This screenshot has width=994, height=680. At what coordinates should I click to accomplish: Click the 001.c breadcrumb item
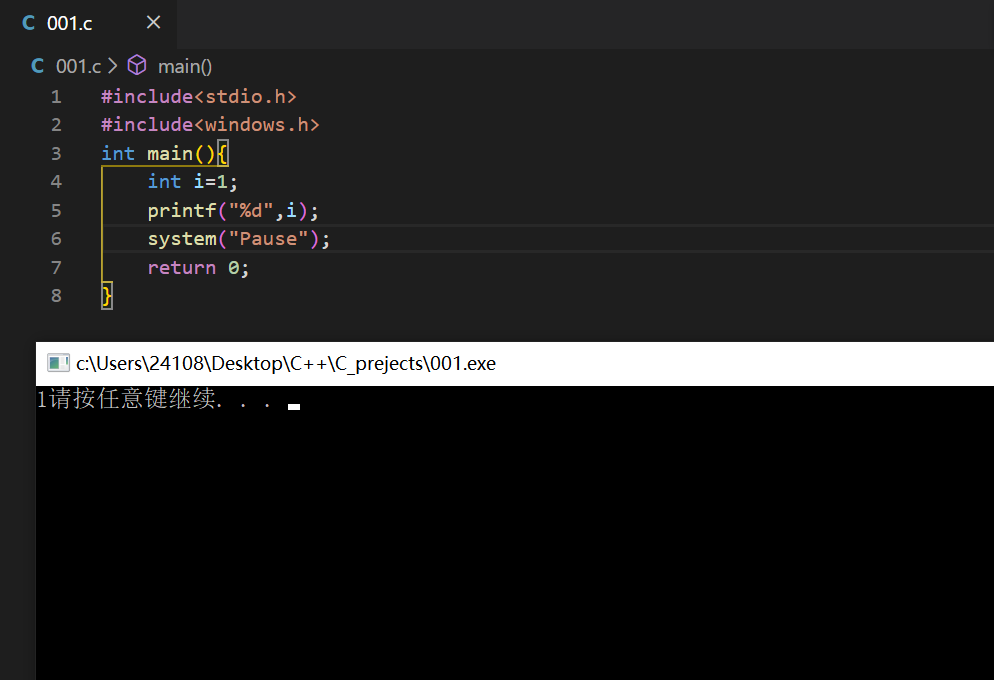[79, 67]
